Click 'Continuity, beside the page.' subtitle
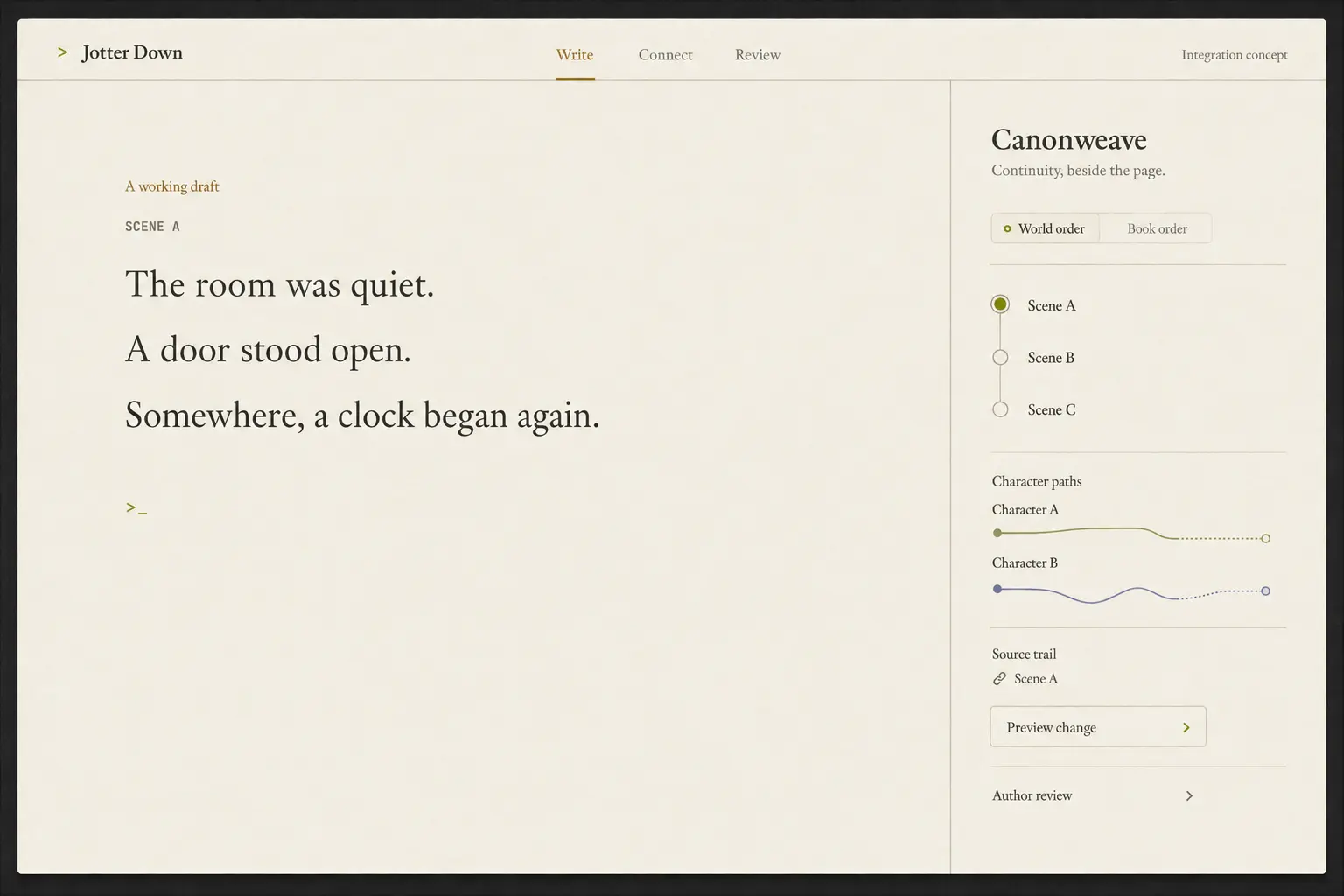 [x=1078, y=171]
